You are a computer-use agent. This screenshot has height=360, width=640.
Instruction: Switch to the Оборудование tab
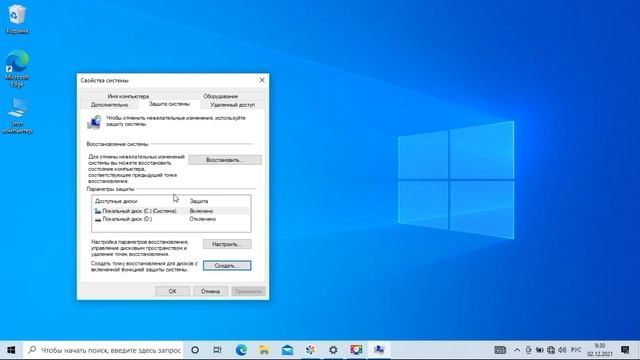point(220,96)
